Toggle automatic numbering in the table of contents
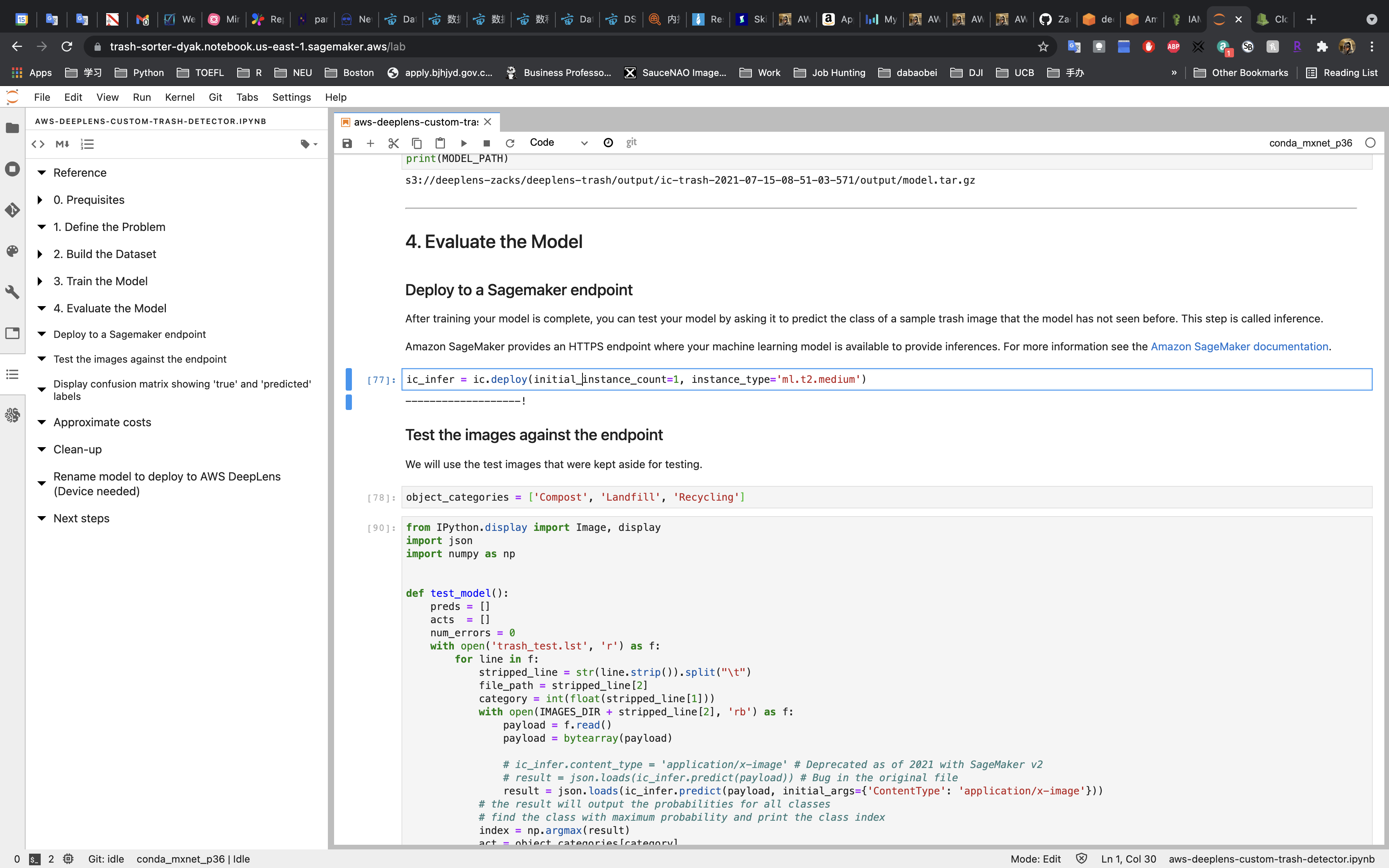The width and height of the screenshot is (1389, 868). (87, 144)
